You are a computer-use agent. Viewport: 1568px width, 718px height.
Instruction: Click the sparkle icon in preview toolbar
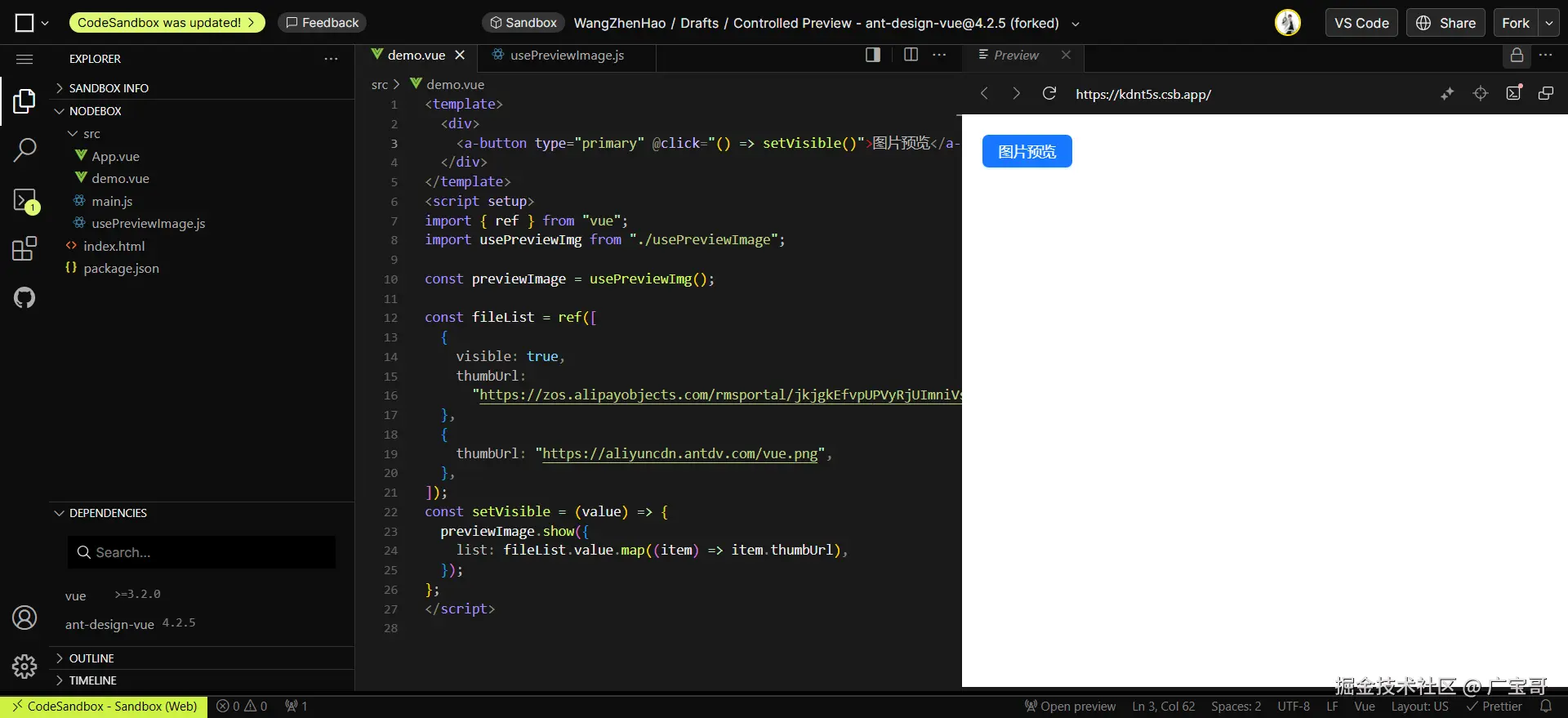point(1447,94)
